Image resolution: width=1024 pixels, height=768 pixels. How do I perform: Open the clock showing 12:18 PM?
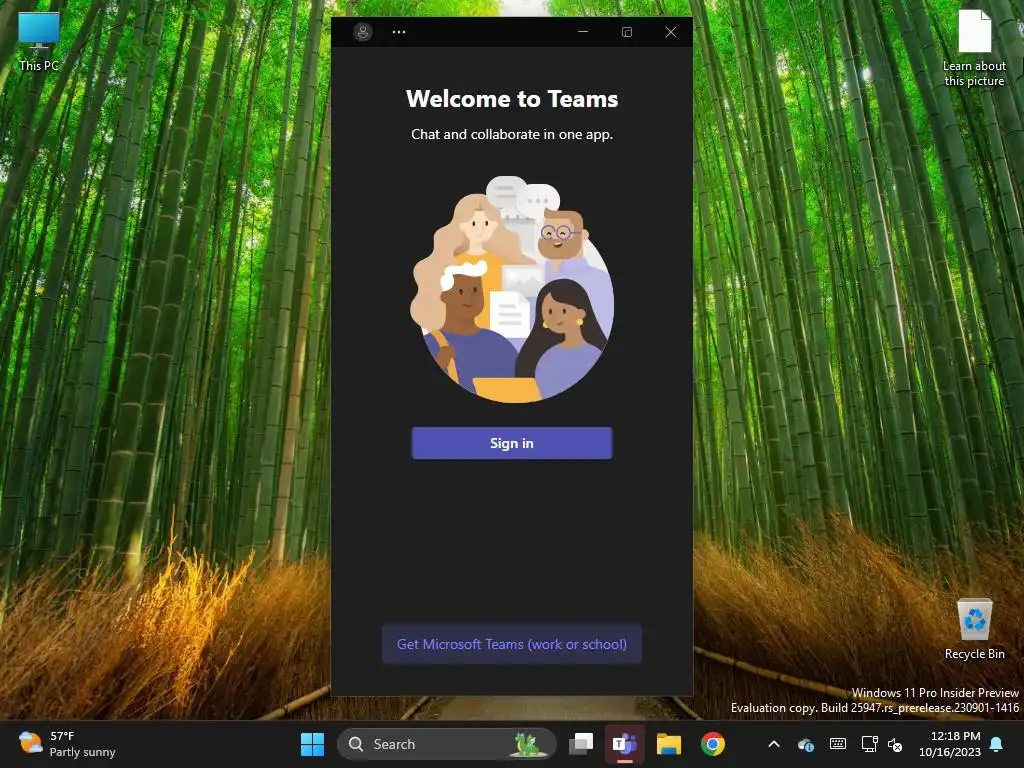coord(949,744)
